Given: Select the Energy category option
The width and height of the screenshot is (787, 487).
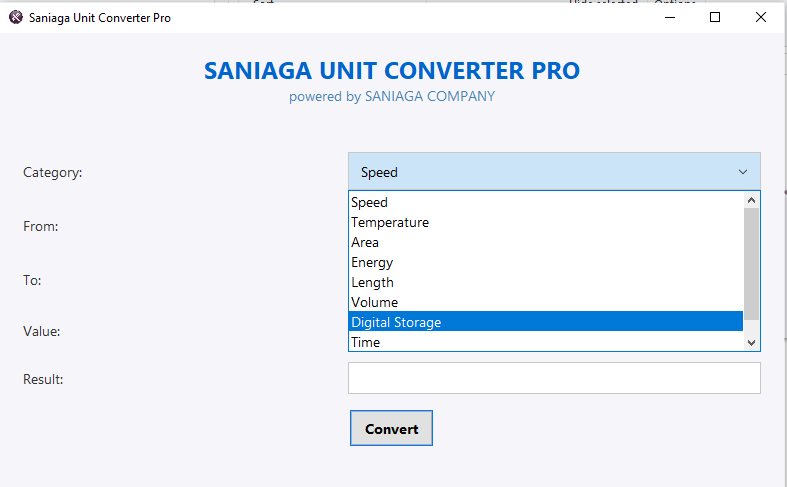Looking at the screenshot, I should tap(546, 263).
